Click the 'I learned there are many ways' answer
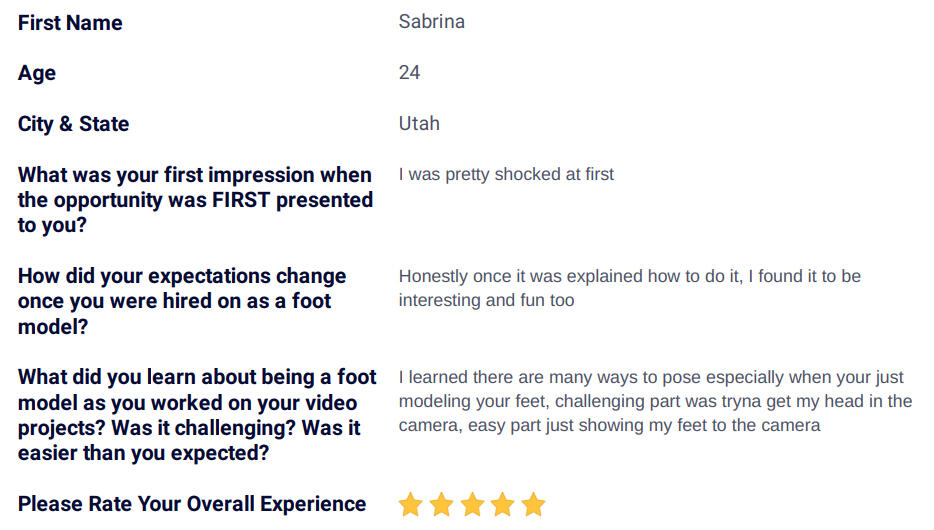Image resolution: width=934 pixels, height=530 pixels. [655, 401]
